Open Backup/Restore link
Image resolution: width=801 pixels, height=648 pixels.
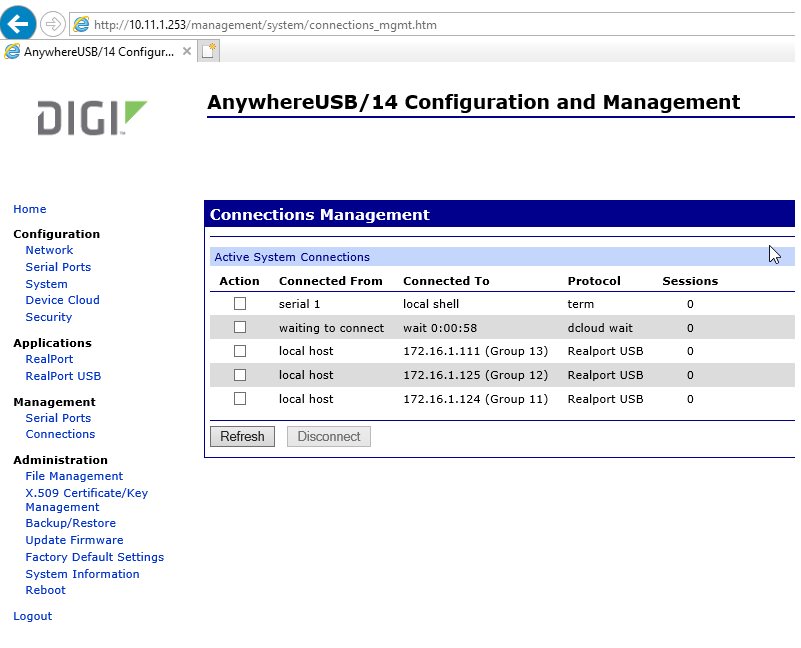click(x=70, y=523)
